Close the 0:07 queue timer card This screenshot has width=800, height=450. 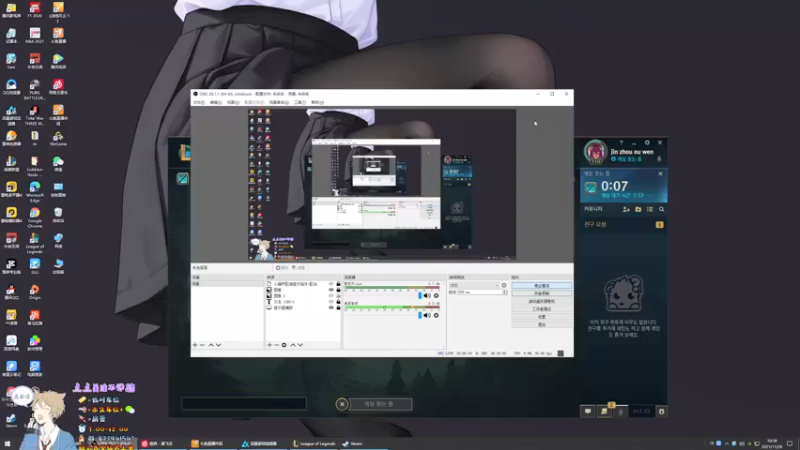coord(661,174)
